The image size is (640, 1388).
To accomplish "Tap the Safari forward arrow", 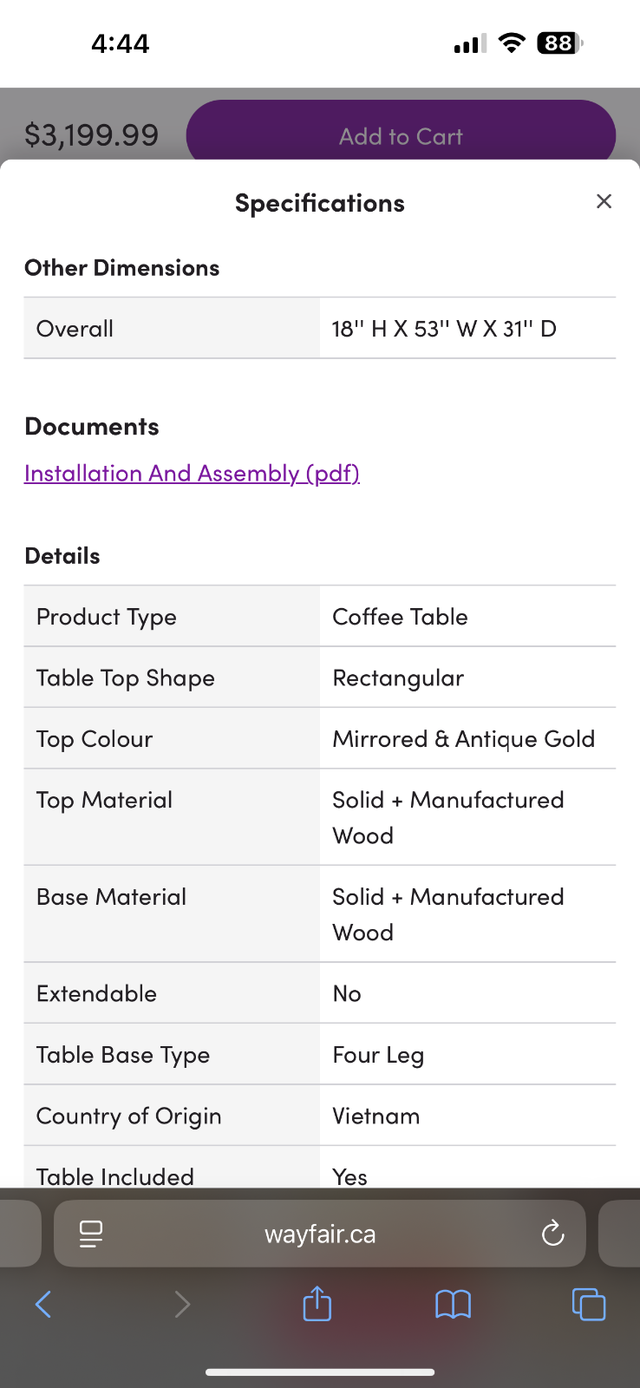I will 182,1304.
